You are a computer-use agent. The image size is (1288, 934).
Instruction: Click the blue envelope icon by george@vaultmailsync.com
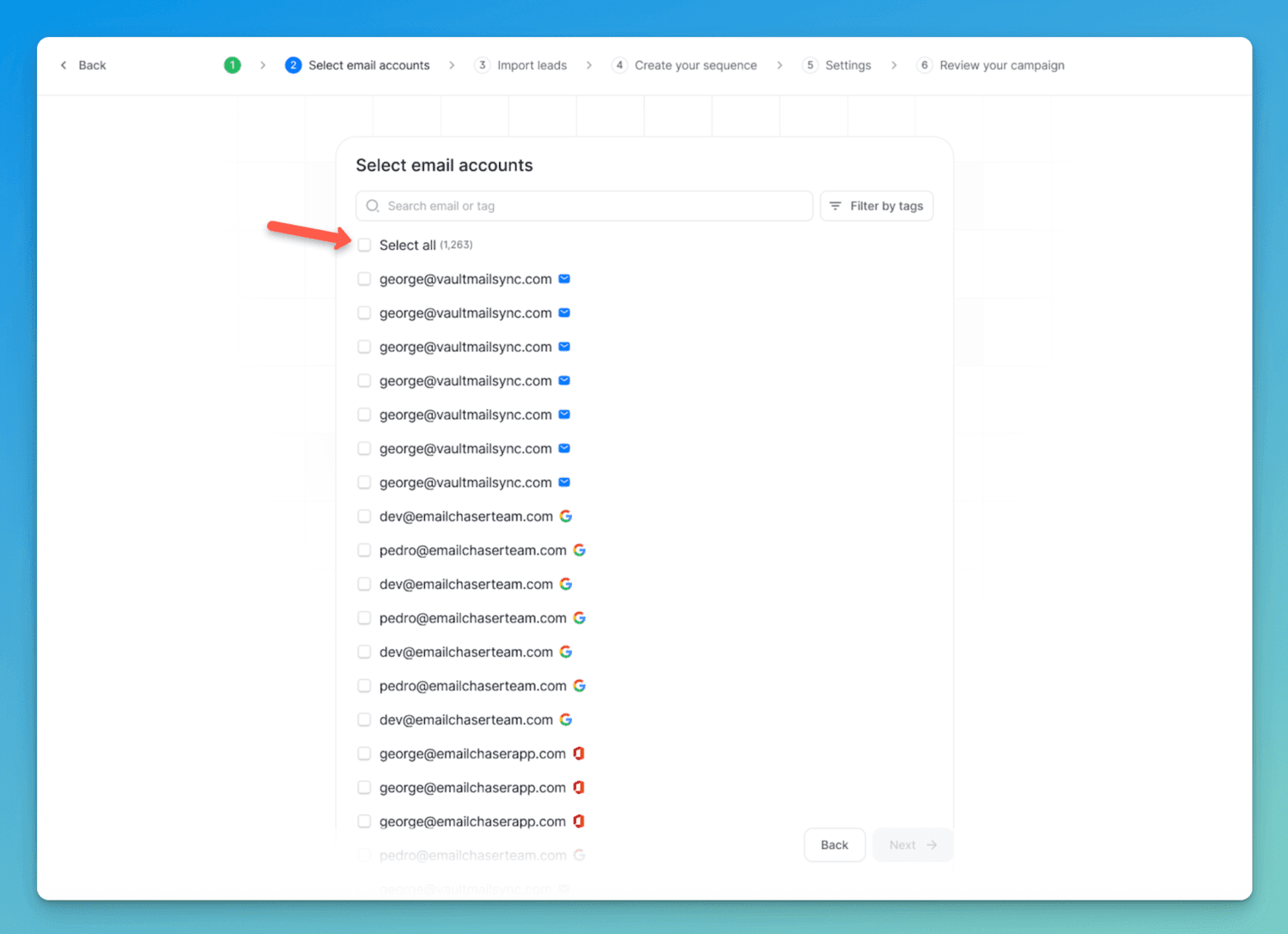[564, 278]
